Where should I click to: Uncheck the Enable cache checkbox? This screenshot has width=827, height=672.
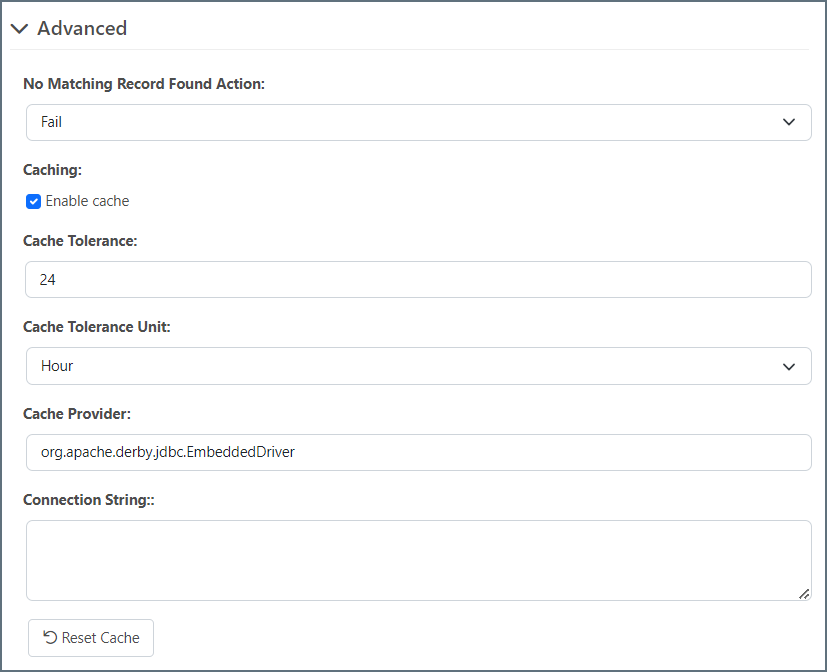tap(33, 201)
